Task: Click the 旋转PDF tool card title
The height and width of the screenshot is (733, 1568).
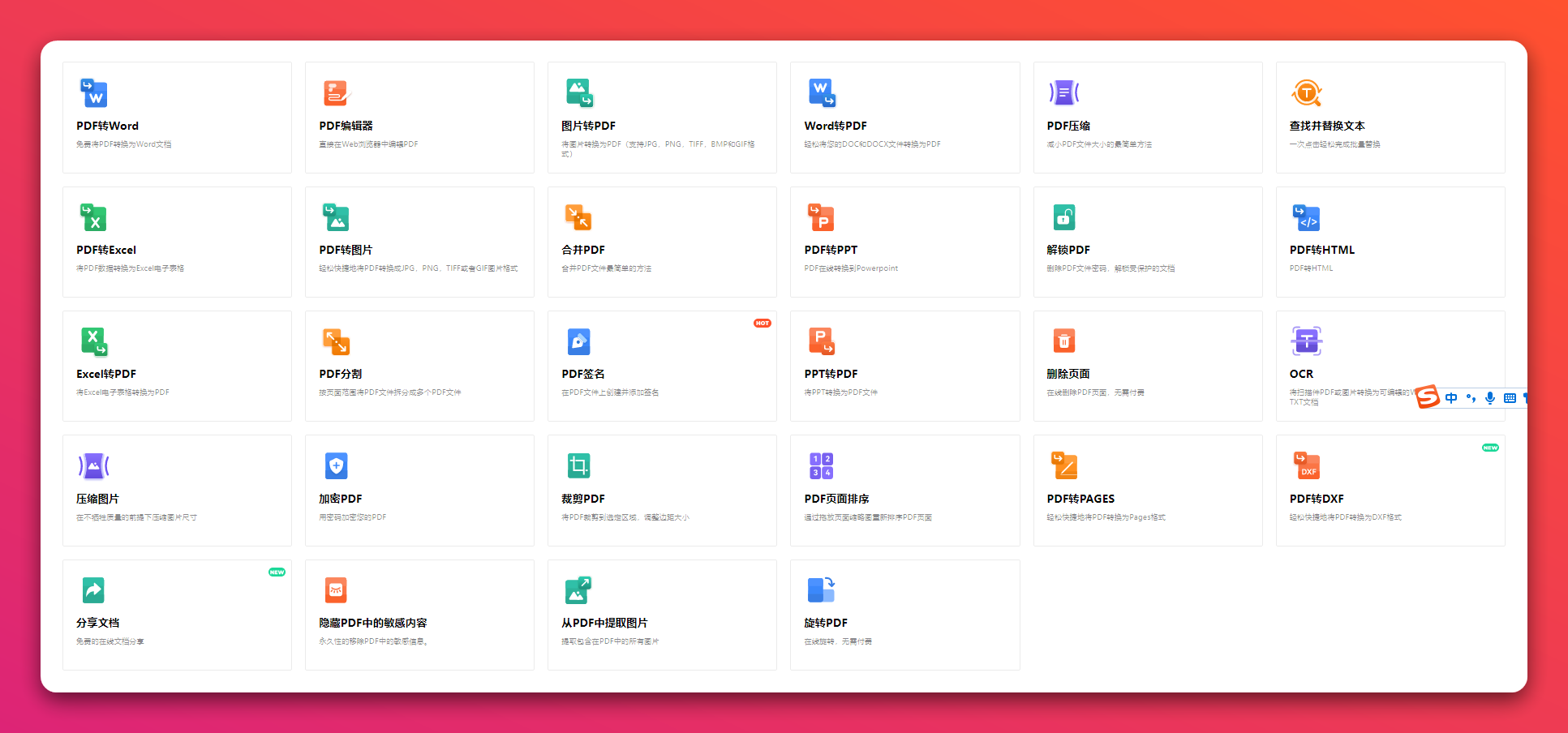Action: [x=825, y=623]
